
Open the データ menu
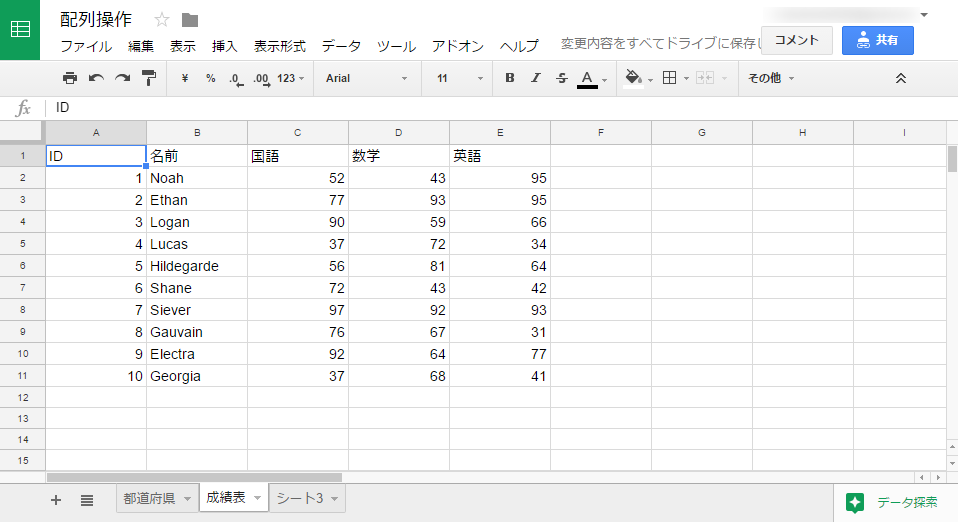point(341,46)
